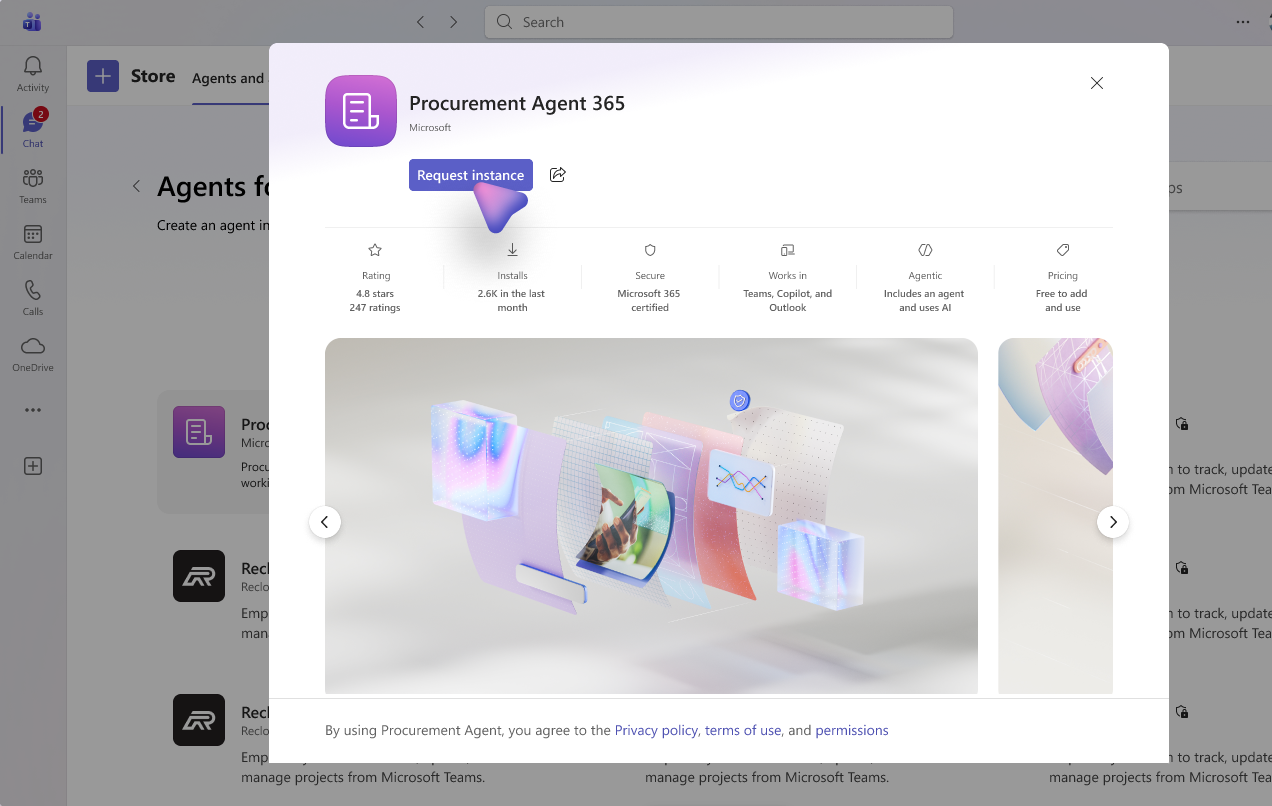
Task: Click the Procurement Agent 365 title
Action: 517,103
